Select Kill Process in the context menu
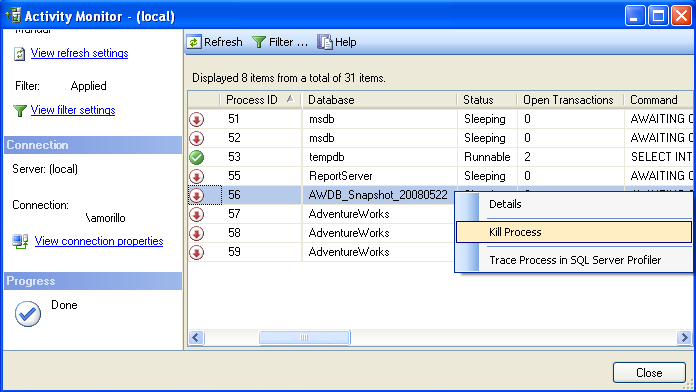 (574, 232)
